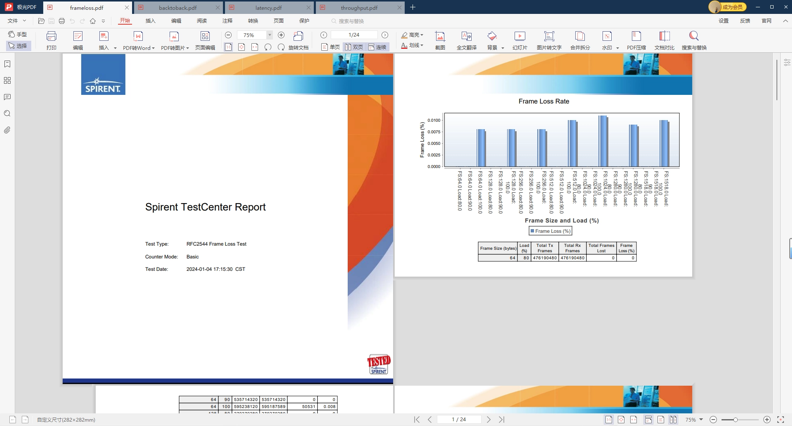Jump to last page in status bar
The height and width of the screenshot is (427, 793).
pyautogui.click(x=502, y=419)
